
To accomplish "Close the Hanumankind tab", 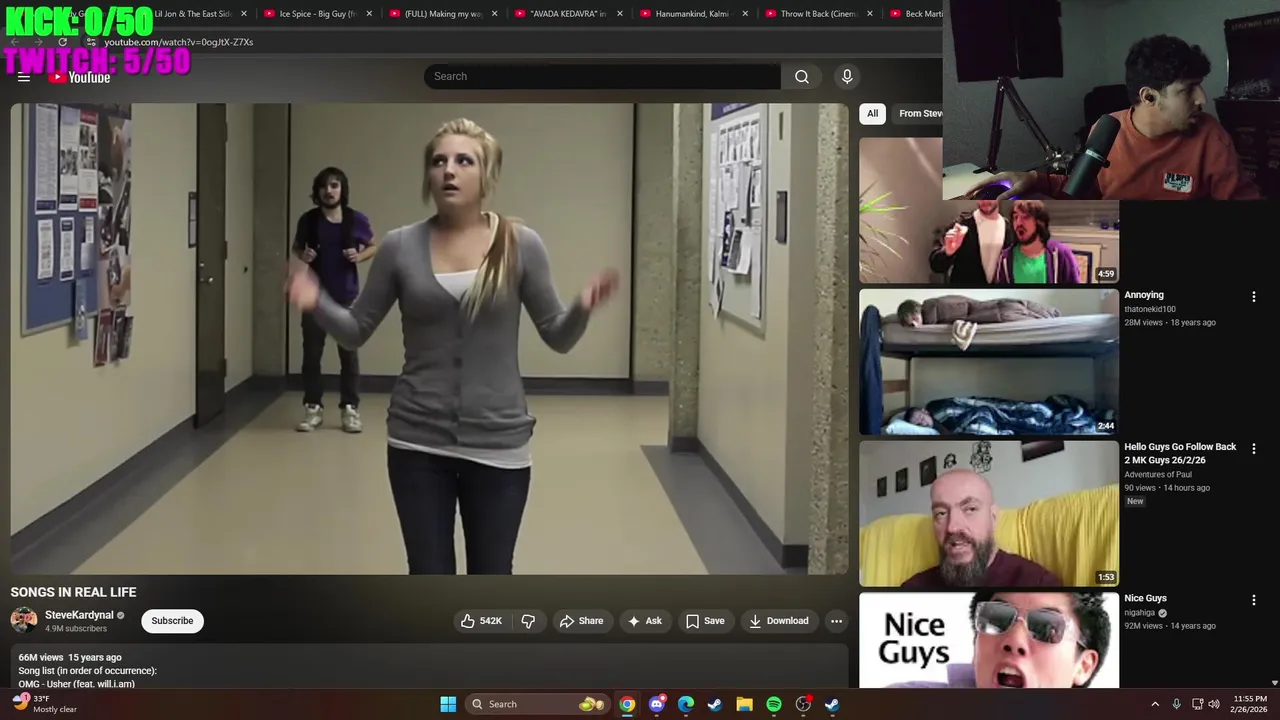I will tap(745, 14).
